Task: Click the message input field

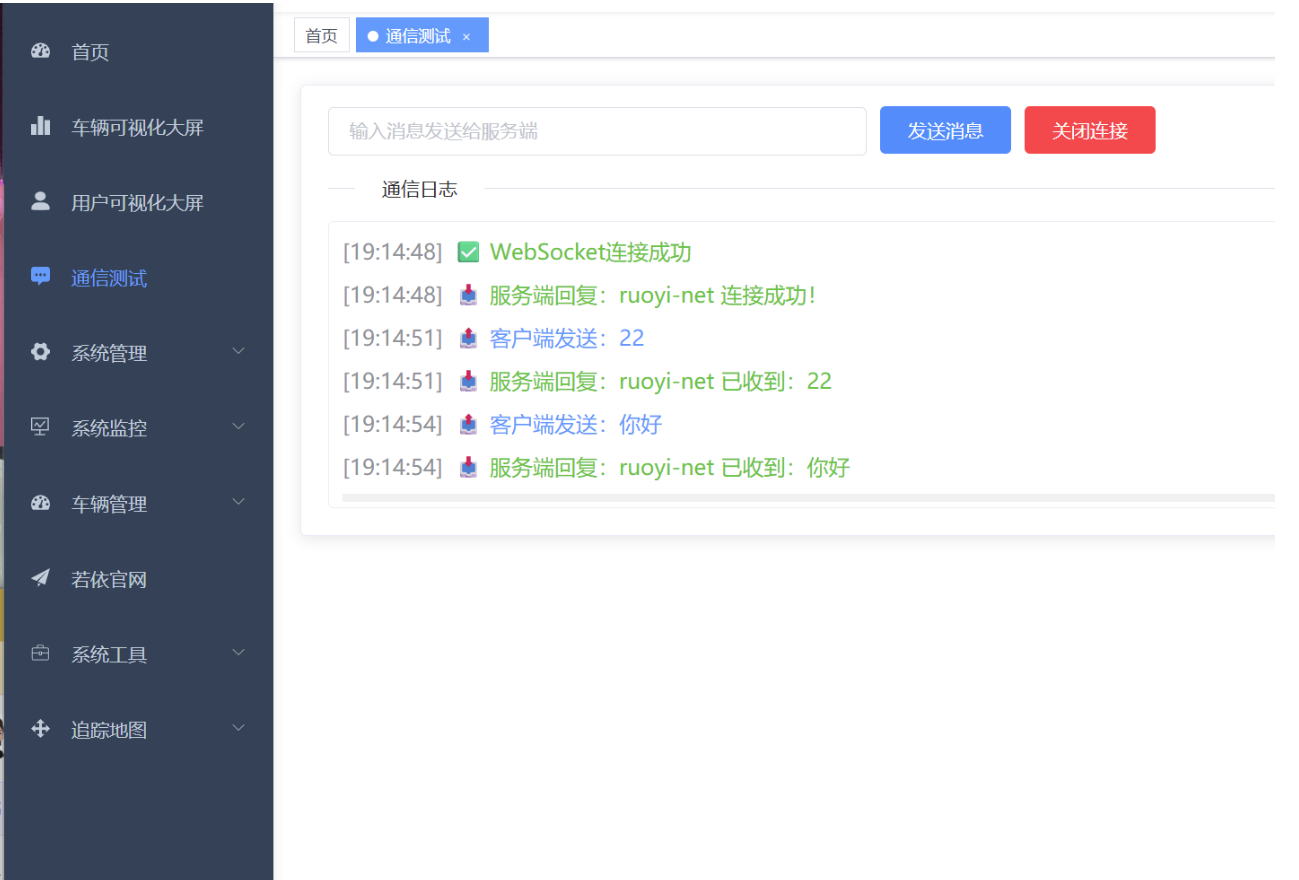Action: pos(597,131)
